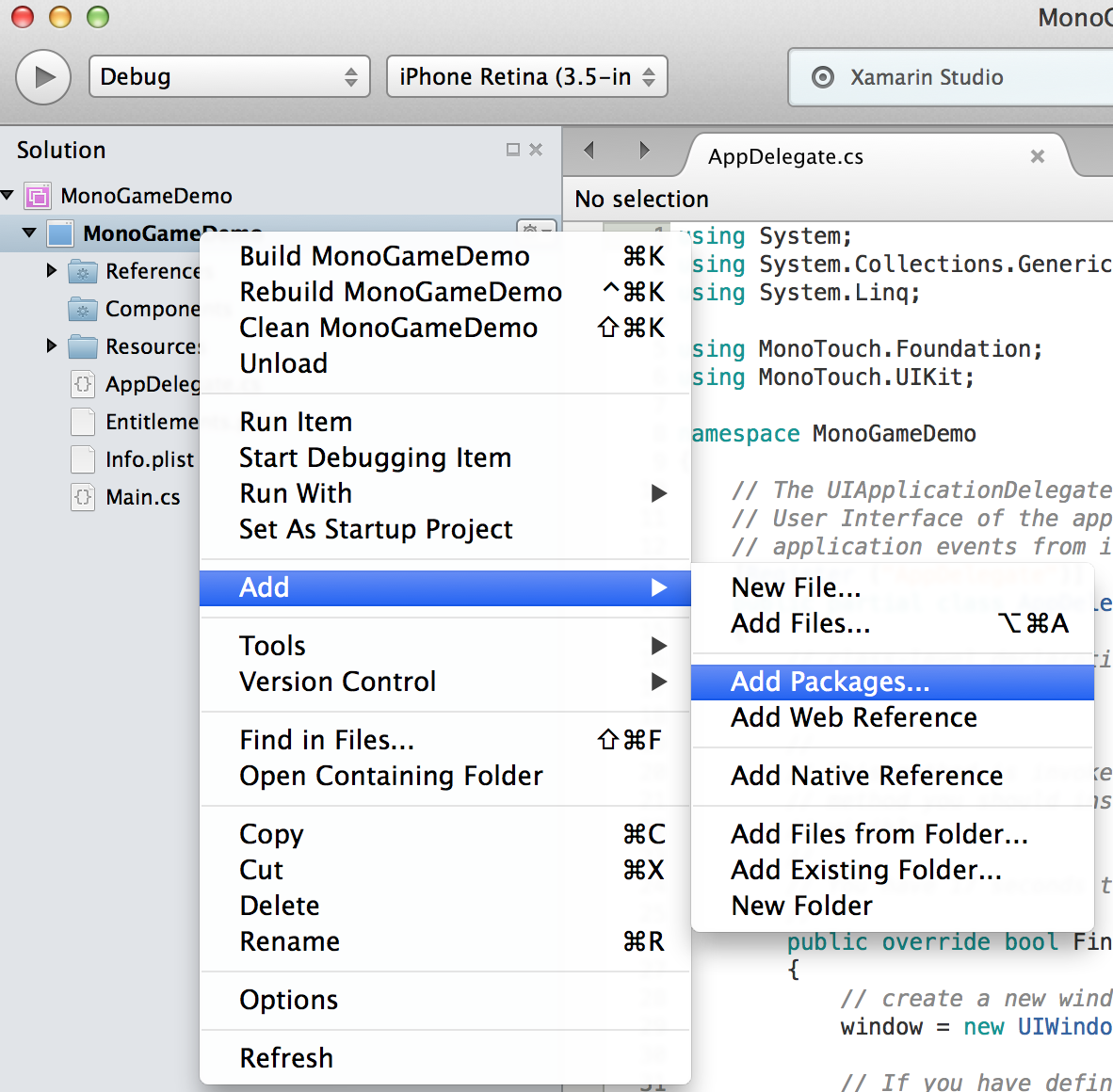Click the Xamarin Studio status field
1113x1092 pixels.
point(950,77)
